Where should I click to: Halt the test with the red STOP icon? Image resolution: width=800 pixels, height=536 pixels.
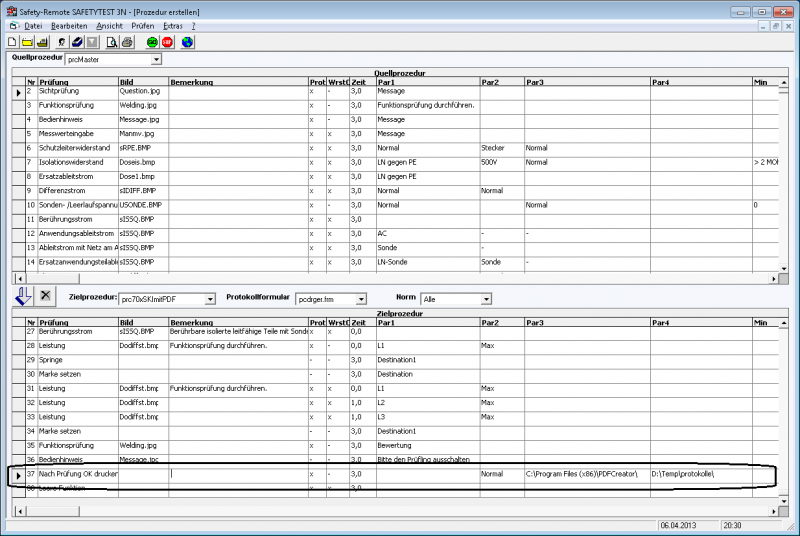tap(167, 42)
